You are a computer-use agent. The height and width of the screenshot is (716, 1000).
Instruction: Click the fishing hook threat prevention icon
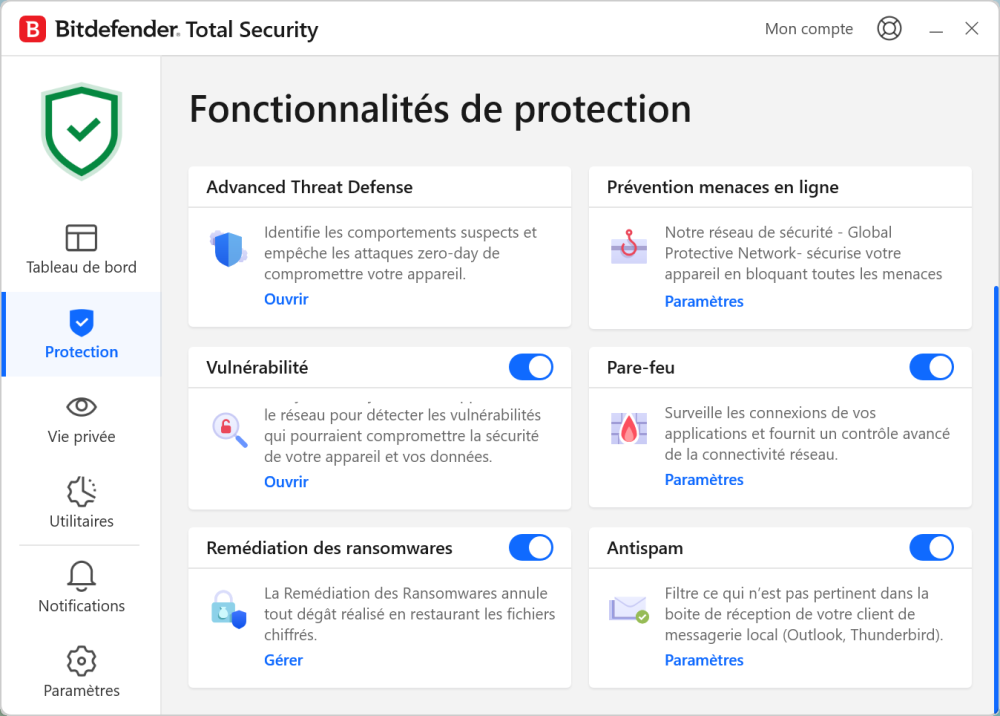point(629,247)
